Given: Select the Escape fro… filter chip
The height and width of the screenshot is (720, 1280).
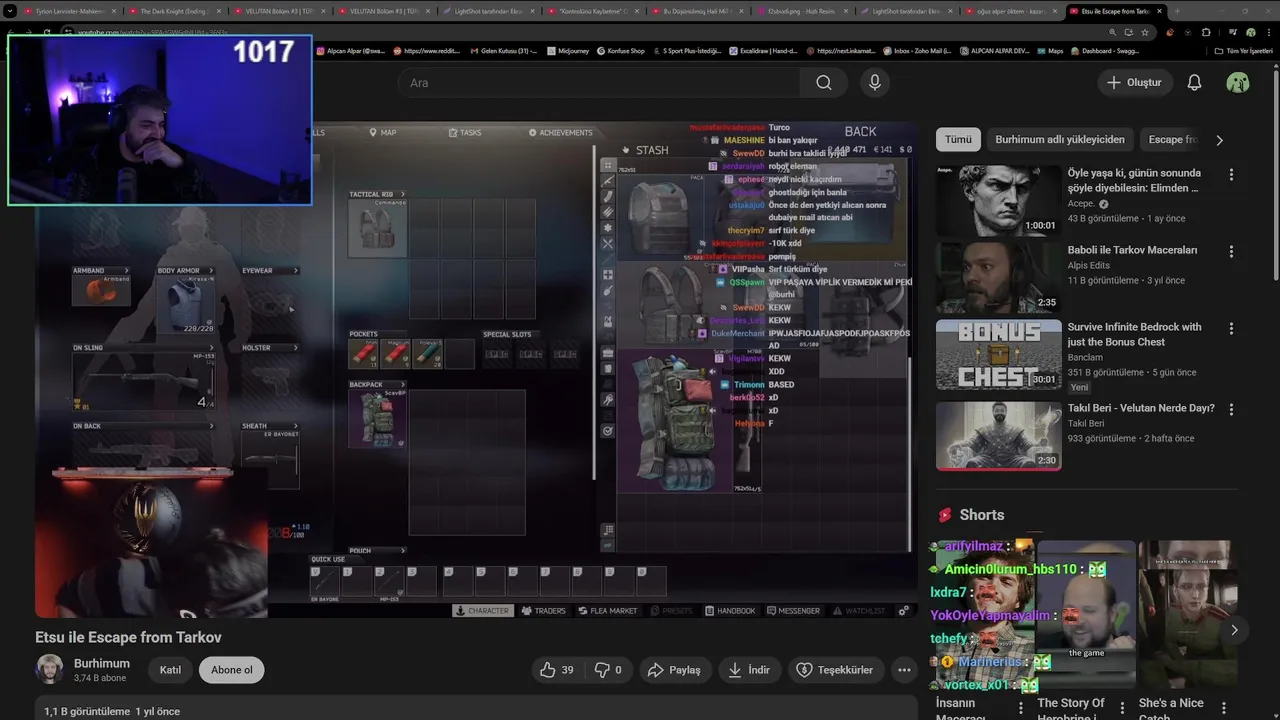Looking at the screenshot, I should point(1172,140).
